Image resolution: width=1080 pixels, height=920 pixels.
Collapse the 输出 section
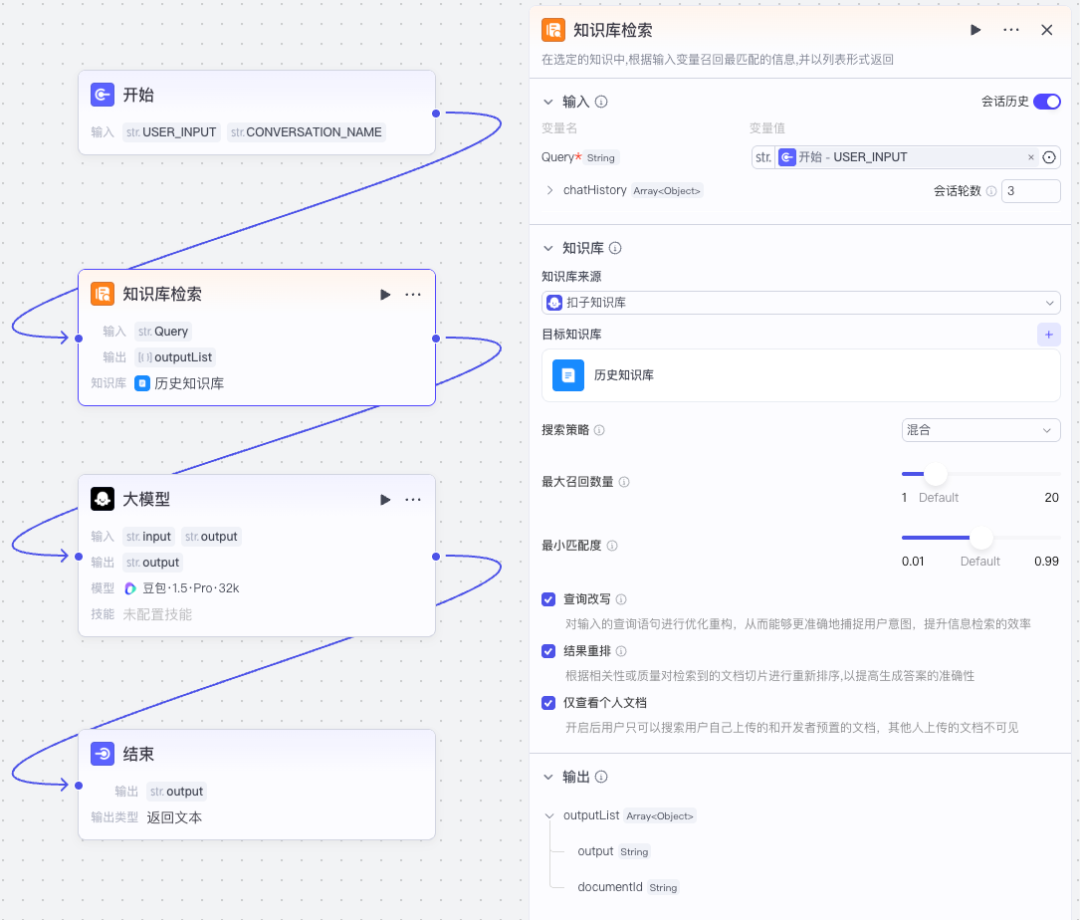pyautogui.click(x=548, y=776)
